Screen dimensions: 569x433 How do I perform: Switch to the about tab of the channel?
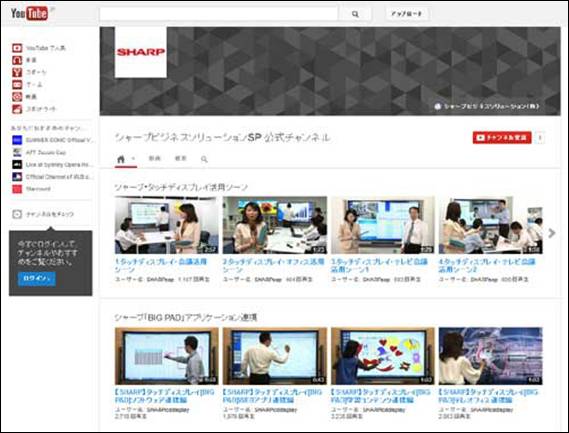pos(181,158)
